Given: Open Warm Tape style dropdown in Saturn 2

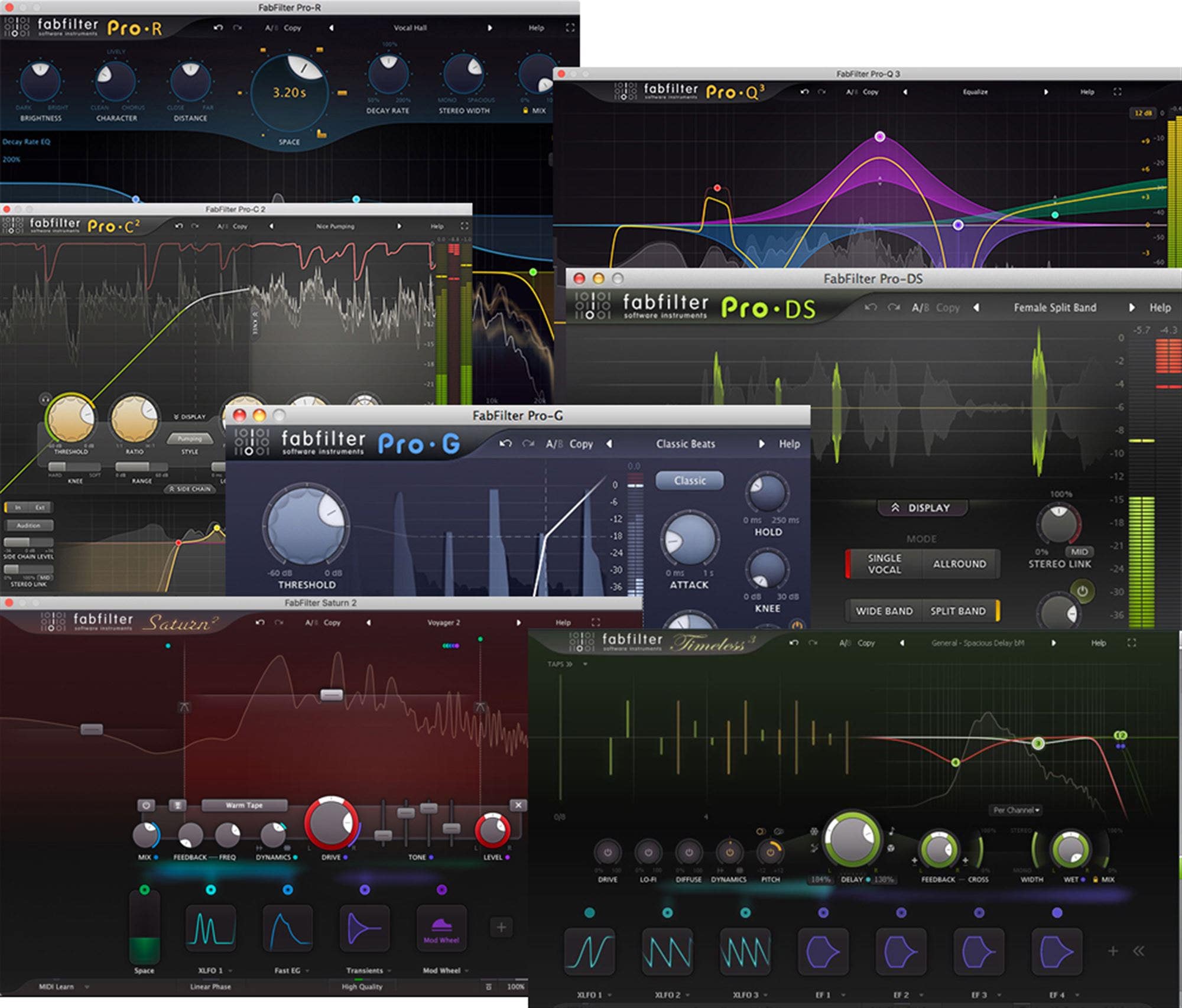Looking at the screenshot, I should [x=244, y=805].
